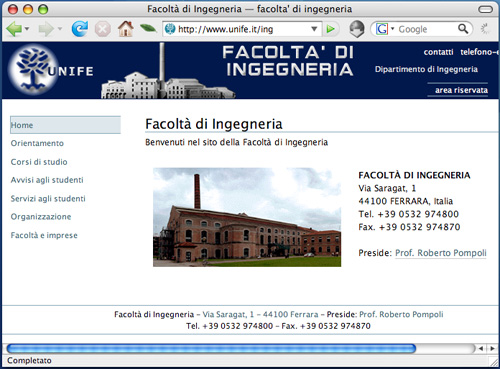Click the horizontal scrollbar thumb
The image size is (500, 369).
pyautogui.click(x=211, y=349)
